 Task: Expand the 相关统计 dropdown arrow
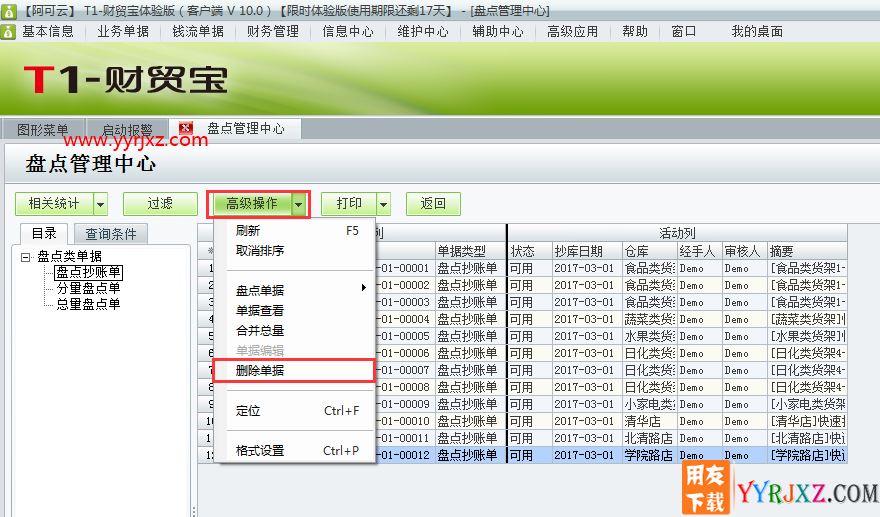(100, 204)
